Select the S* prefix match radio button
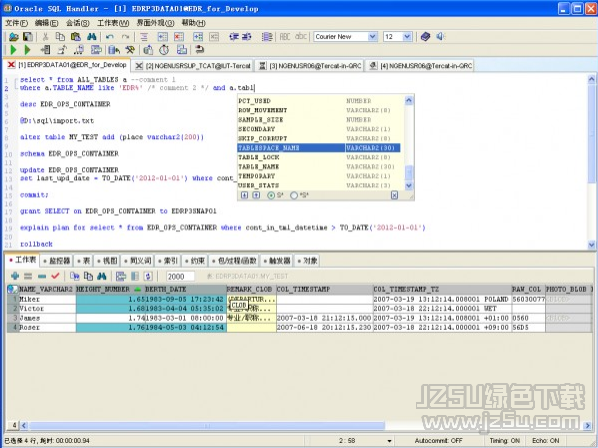The image size is (598, 448). (x=271, y=195)
